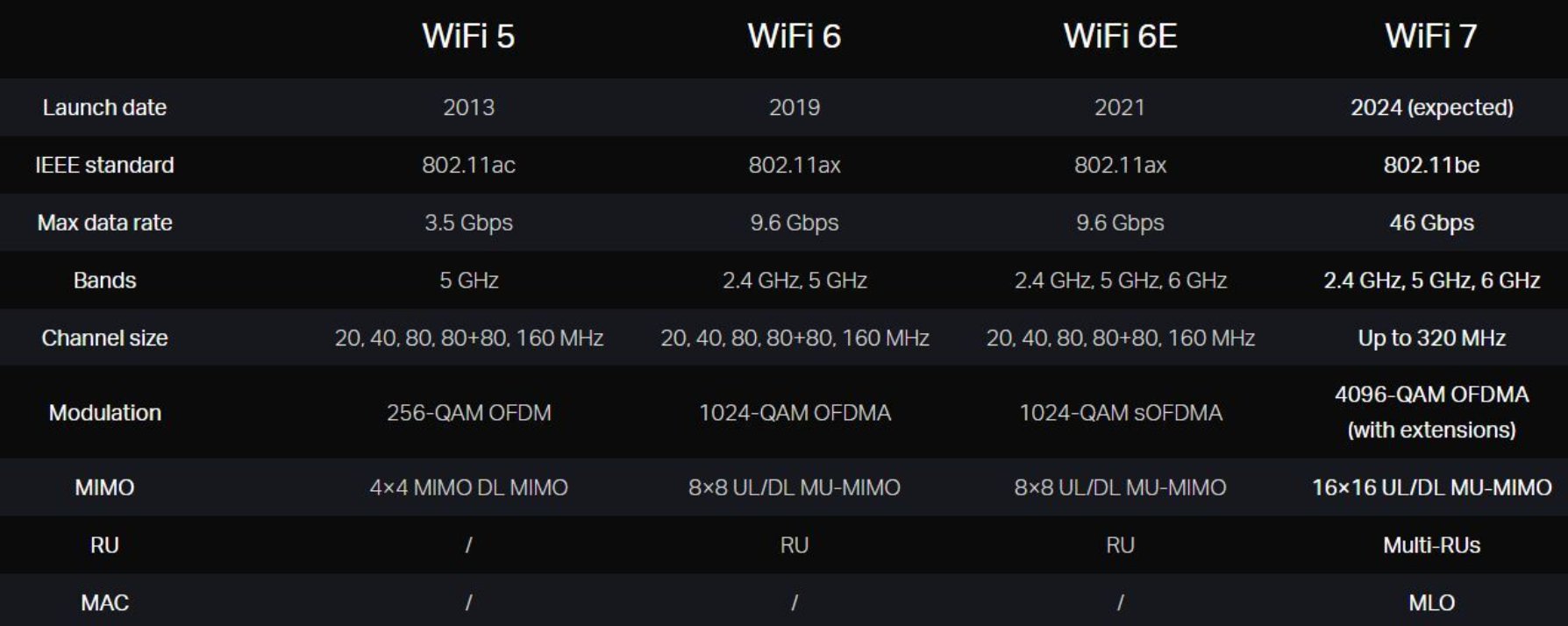Click the MAC row label

[104, 603]
